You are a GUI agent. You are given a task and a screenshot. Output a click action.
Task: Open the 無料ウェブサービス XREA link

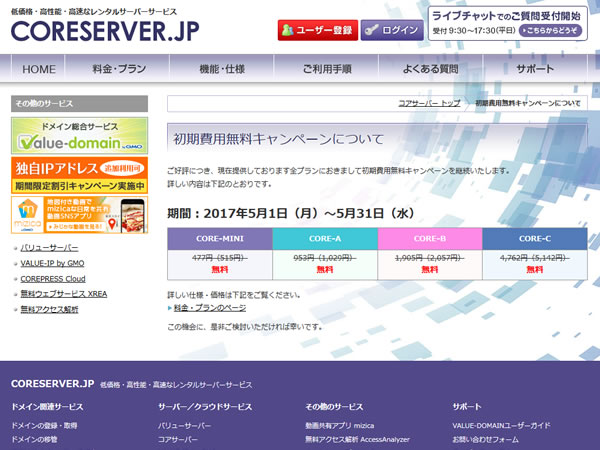(x=64, y=294)
